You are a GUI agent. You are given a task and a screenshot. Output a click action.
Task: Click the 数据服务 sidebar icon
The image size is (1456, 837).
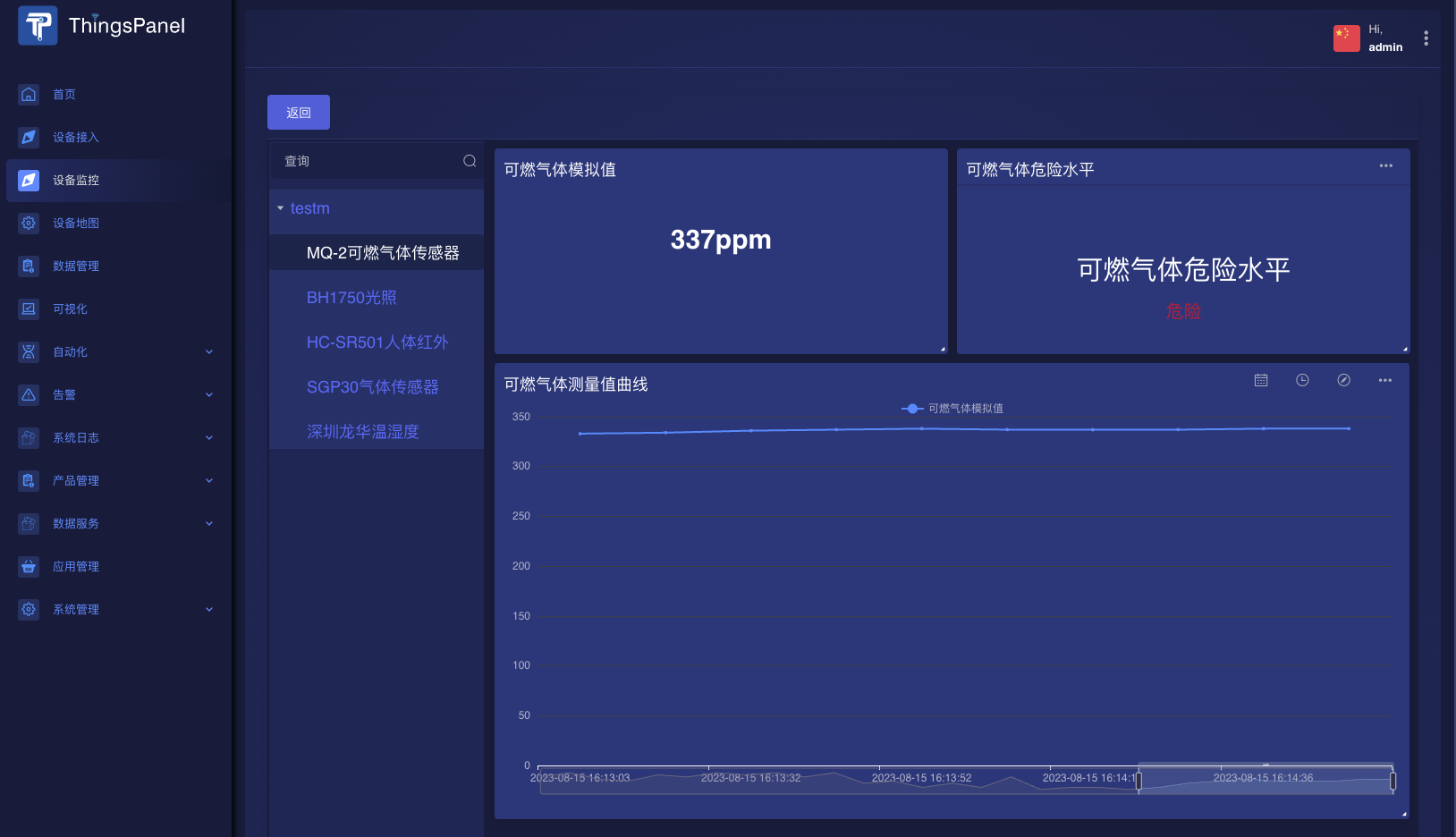(x=29, y=523)
